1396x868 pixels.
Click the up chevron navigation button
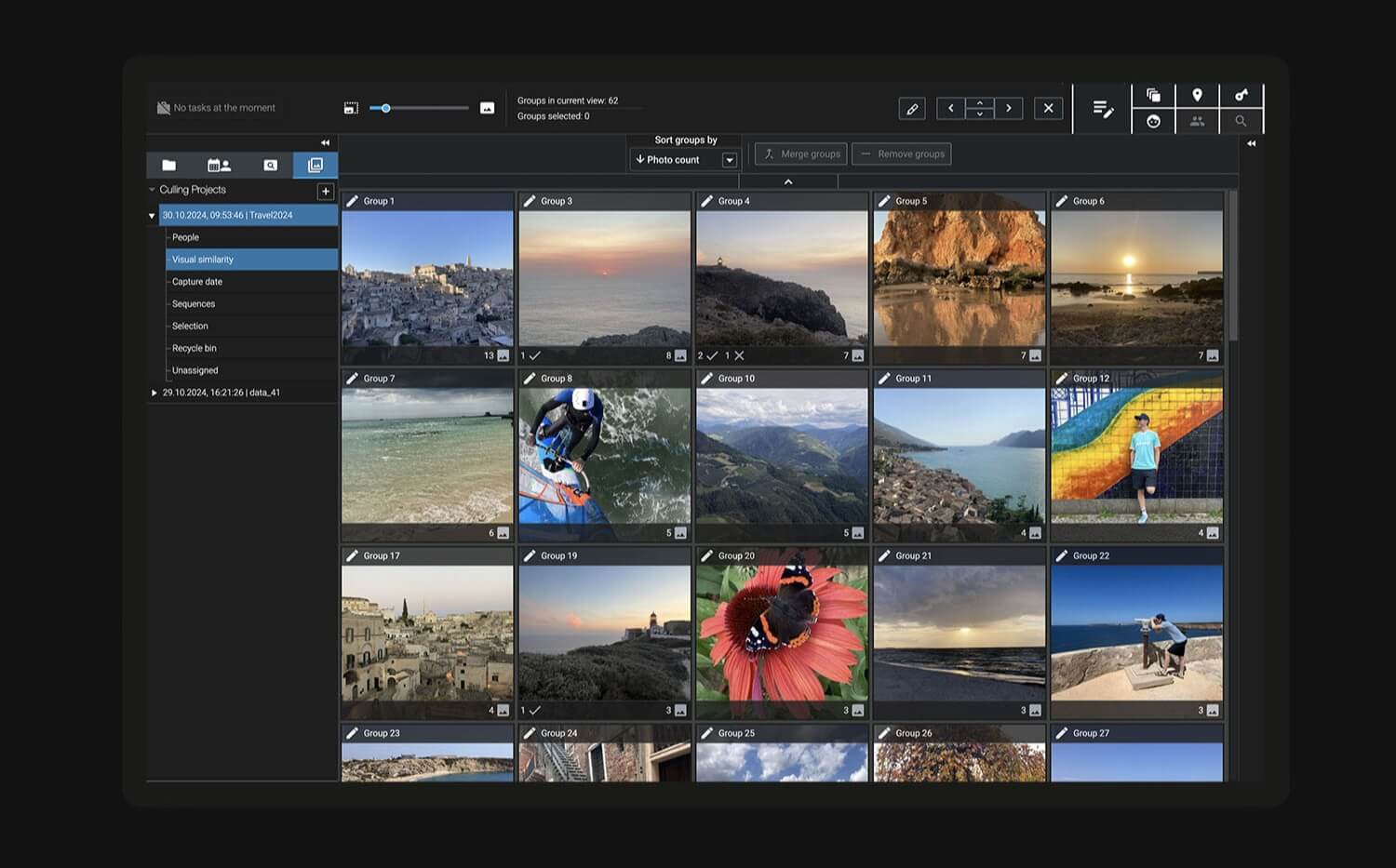click(x=979, y=102)
